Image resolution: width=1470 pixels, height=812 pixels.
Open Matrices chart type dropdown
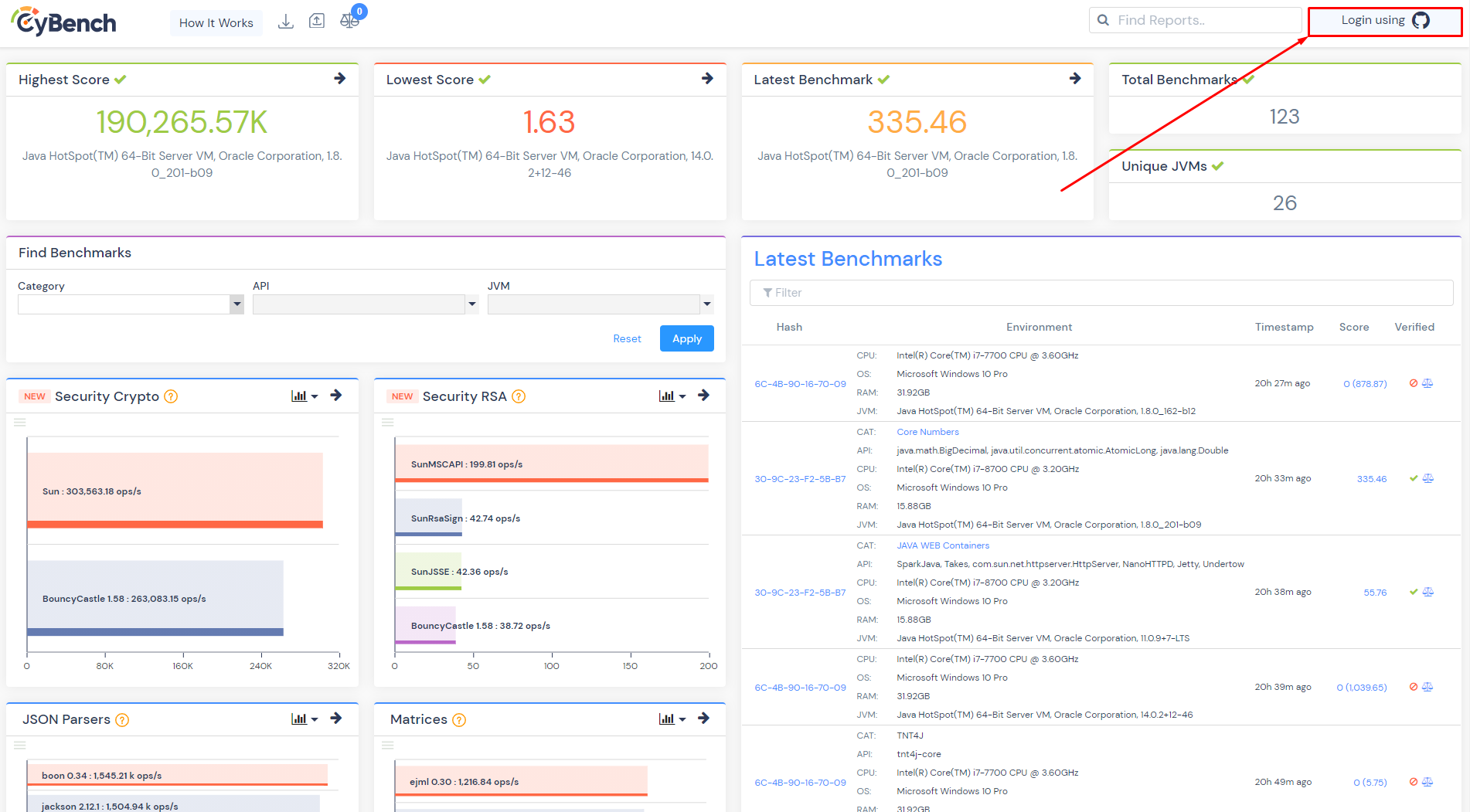click(672, 719)
